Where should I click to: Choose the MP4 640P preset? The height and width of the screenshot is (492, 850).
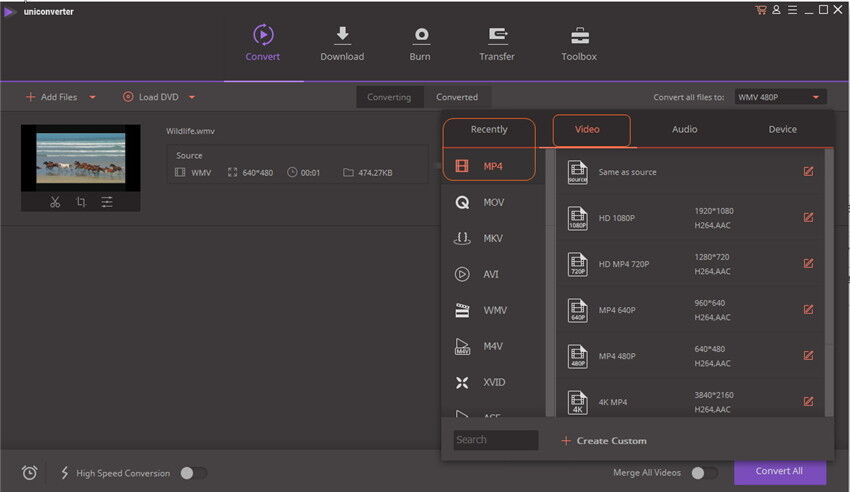click(x=690, y=310)
